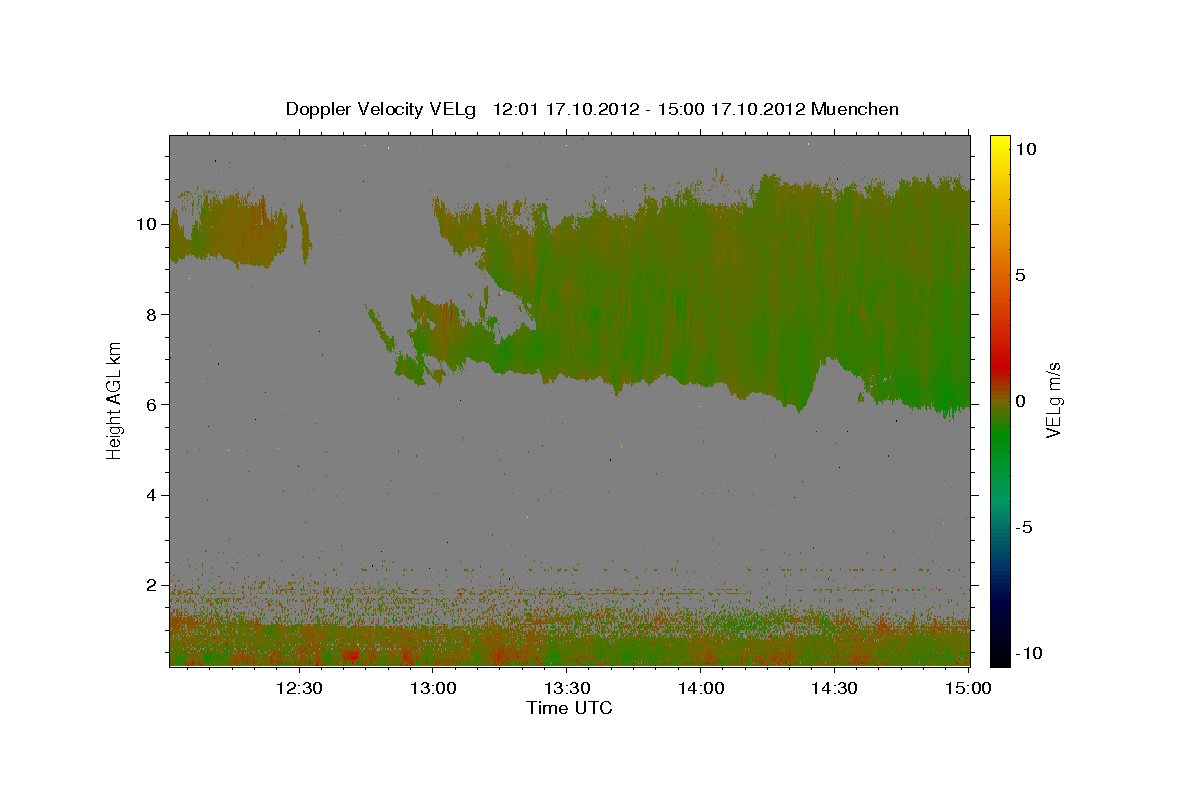The width and height of the screenshot is (1200, 800).
Task: Select the '15:00' time axis label
Action: coord(968,688)
